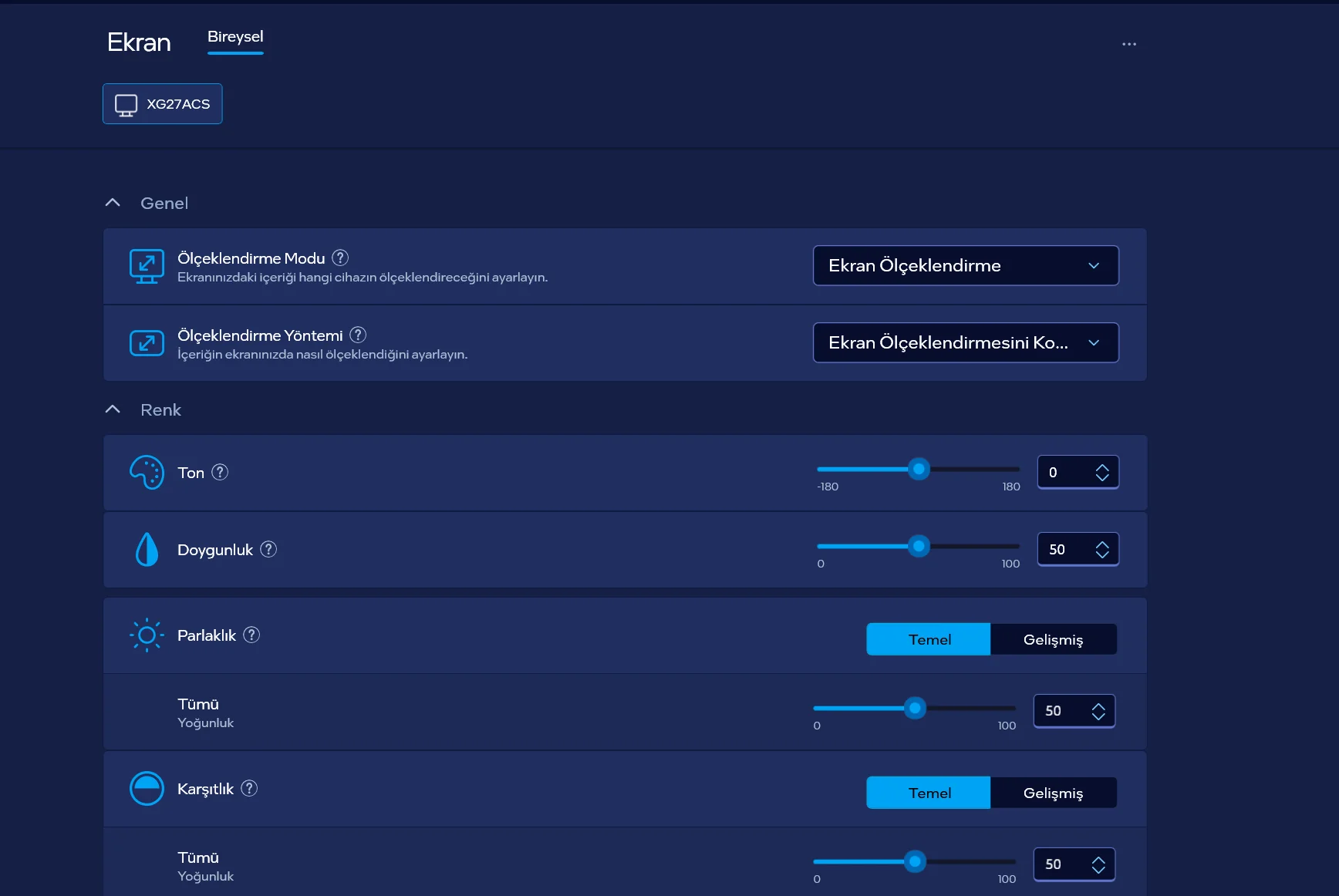Switch to the Bireysel tab
This screenshot has width=1339, height=896.
pyautogui.click(x=235, y=37)
